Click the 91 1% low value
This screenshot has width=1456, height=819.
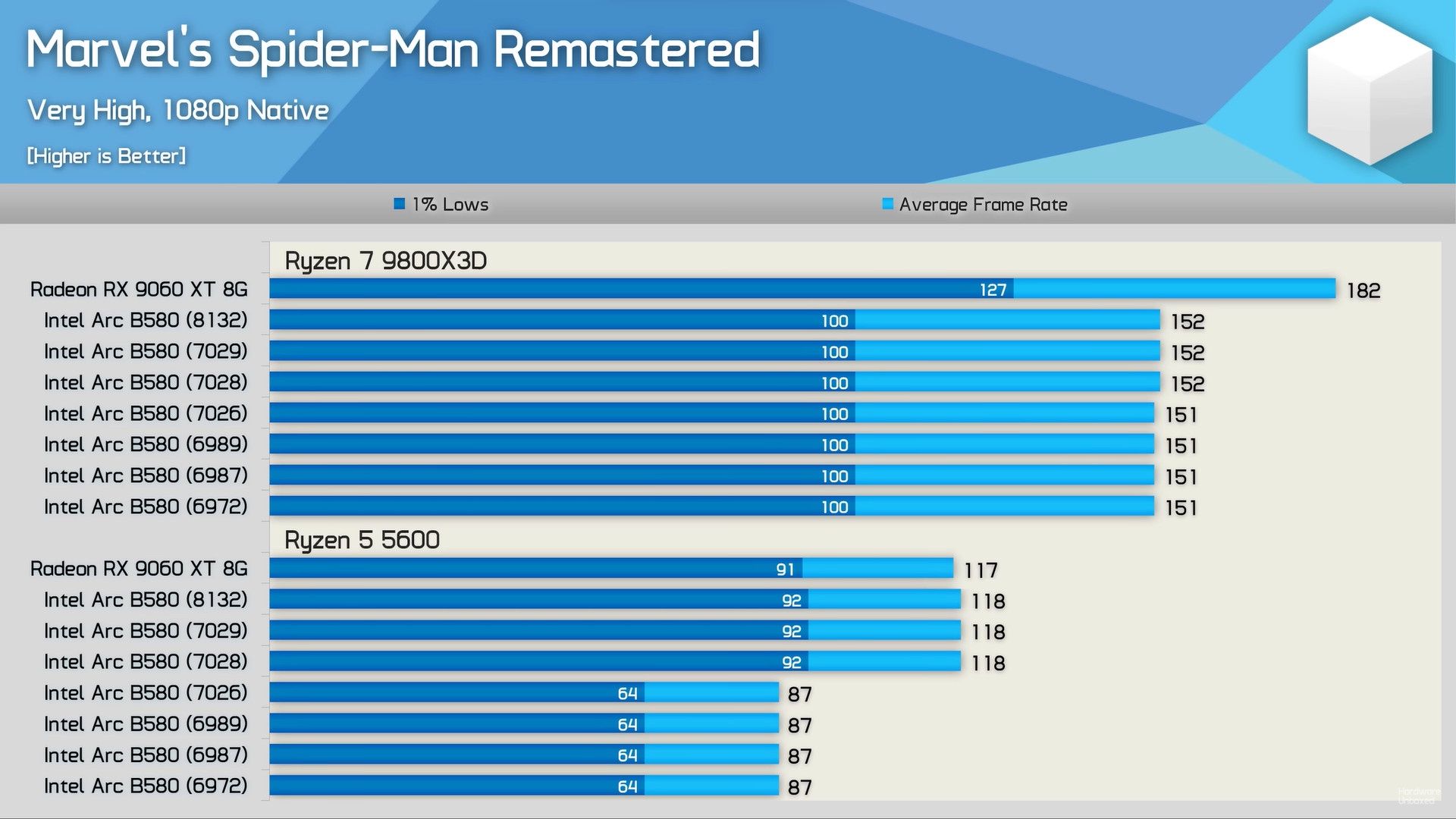click(x=785, y=570)
